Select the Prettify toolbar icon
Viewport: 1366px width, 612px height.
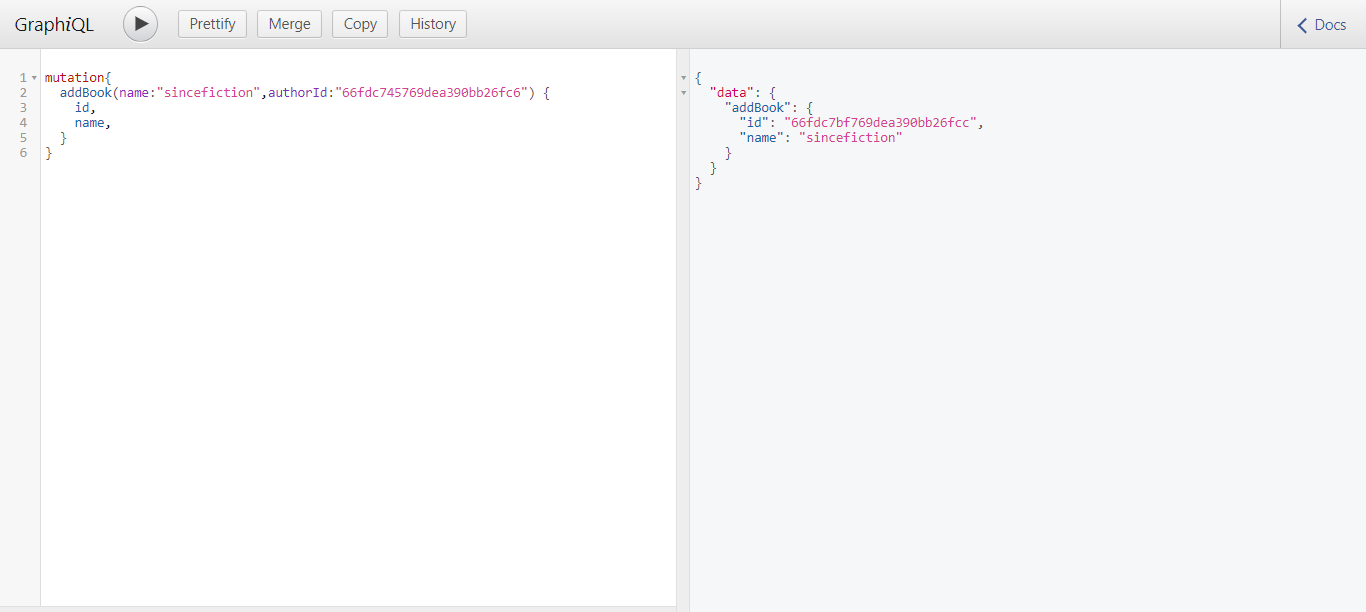[212, 23]
